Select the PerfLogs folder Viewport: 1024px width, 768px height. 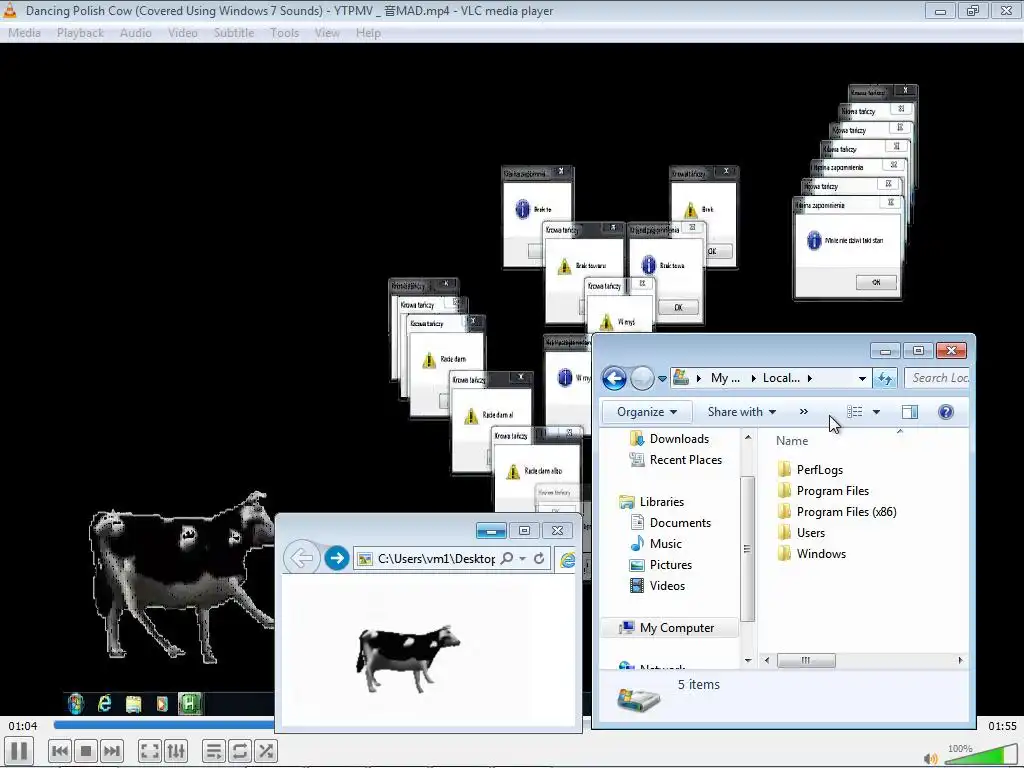pos(810,470)
